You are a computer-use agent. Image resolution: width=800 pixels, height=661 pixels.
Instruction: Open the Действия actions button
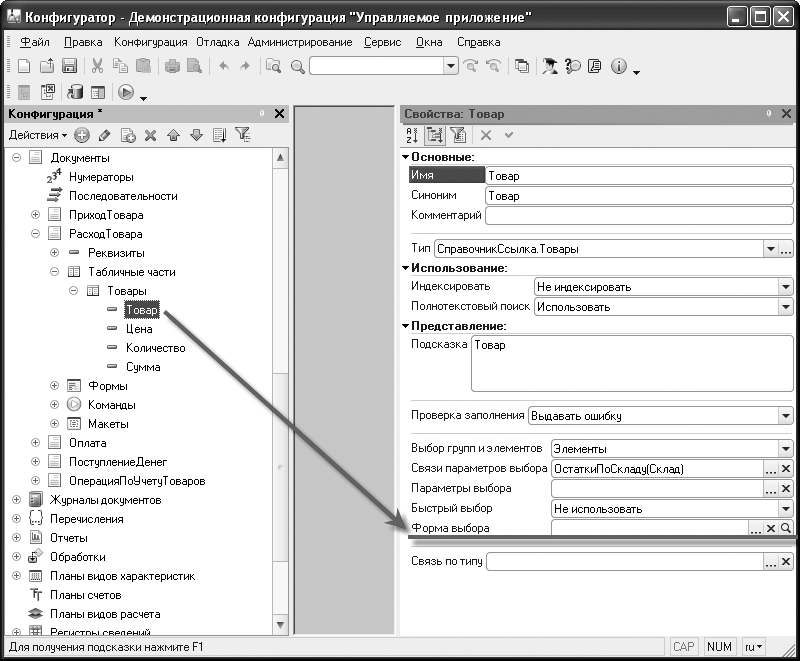tap(38, 135)
